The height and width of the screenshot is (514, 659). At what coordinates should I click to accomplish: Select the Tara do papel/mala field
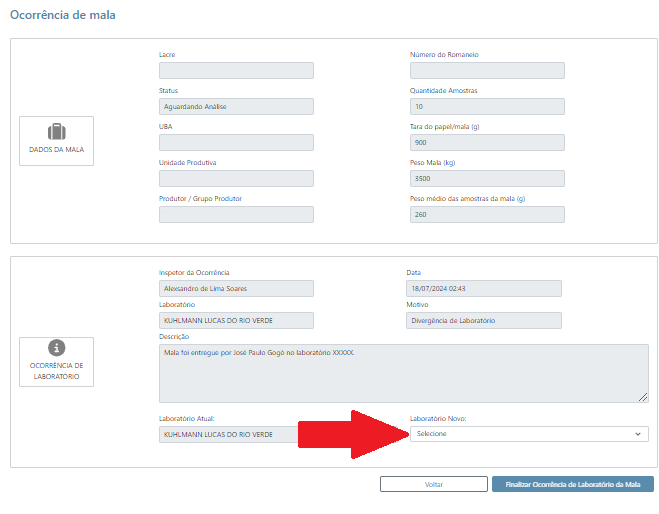pos(487,143)
